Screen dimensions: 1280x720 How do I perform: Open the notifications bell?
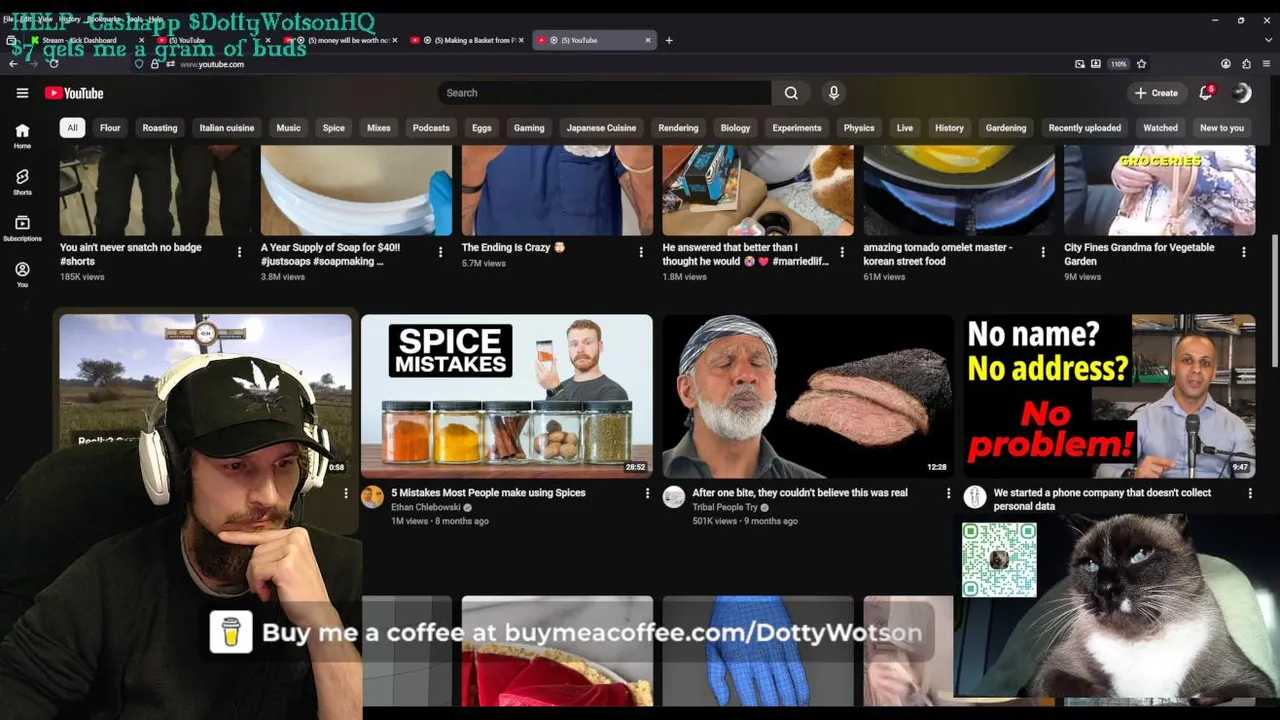(x=1206, y=93)
